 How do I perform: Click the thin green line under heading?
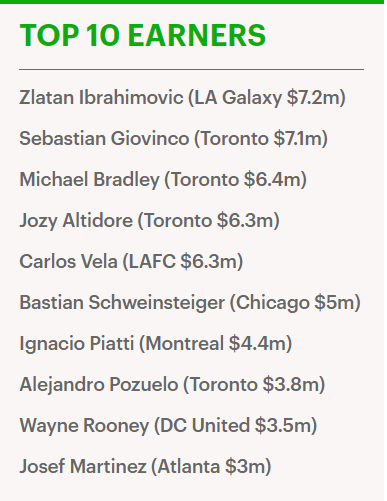191,70
